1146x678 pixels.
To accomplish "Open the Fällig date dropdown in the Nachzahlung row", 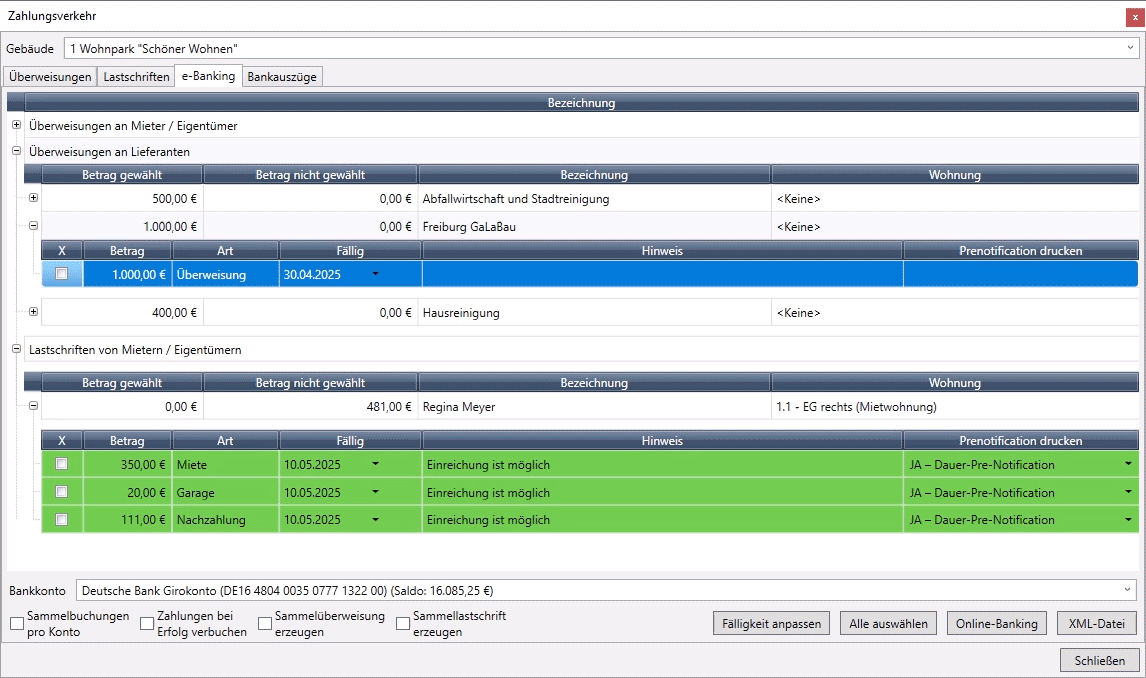I will pyautogui.click(x=376, y=519).
